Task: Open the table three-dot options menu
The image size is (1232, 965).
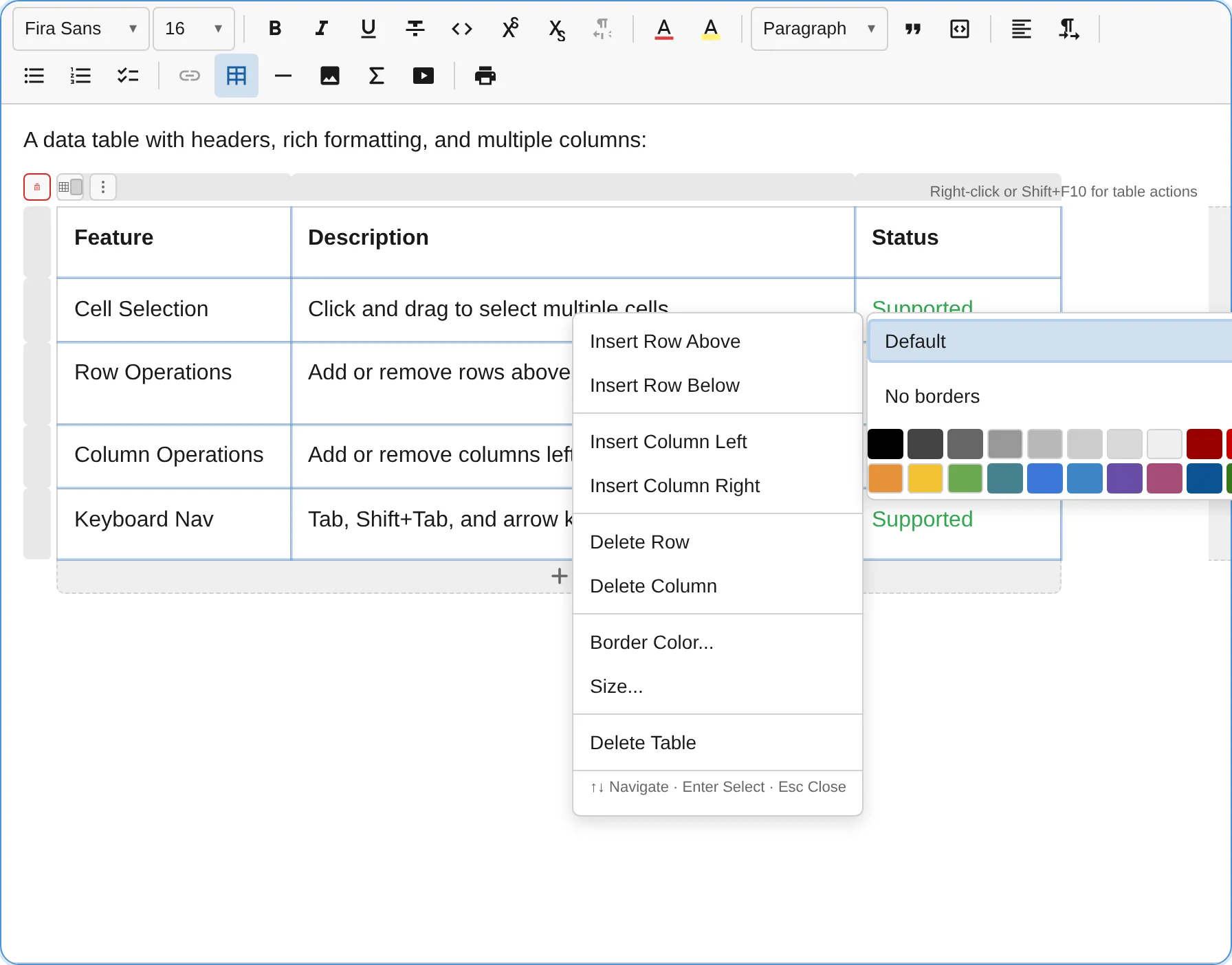Action: [x=103, y=187]
